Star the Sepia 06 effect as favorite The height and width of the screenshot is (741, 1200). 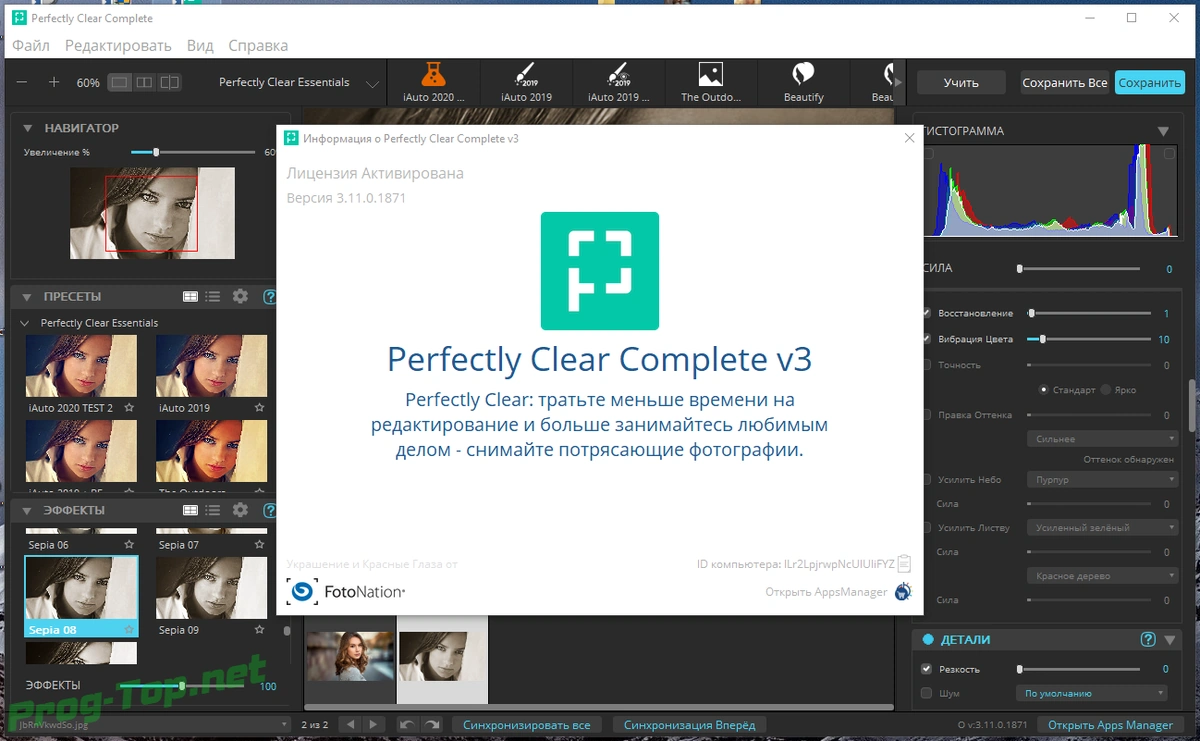[129, 545]
